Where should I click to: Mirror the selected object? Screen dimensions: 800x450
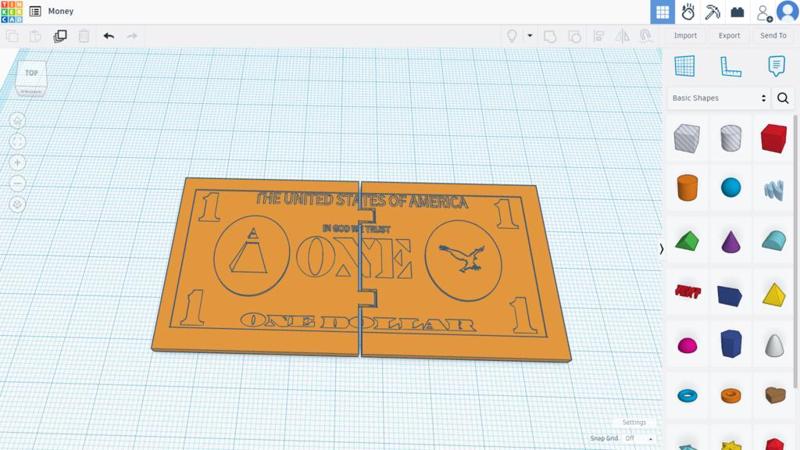622,36
